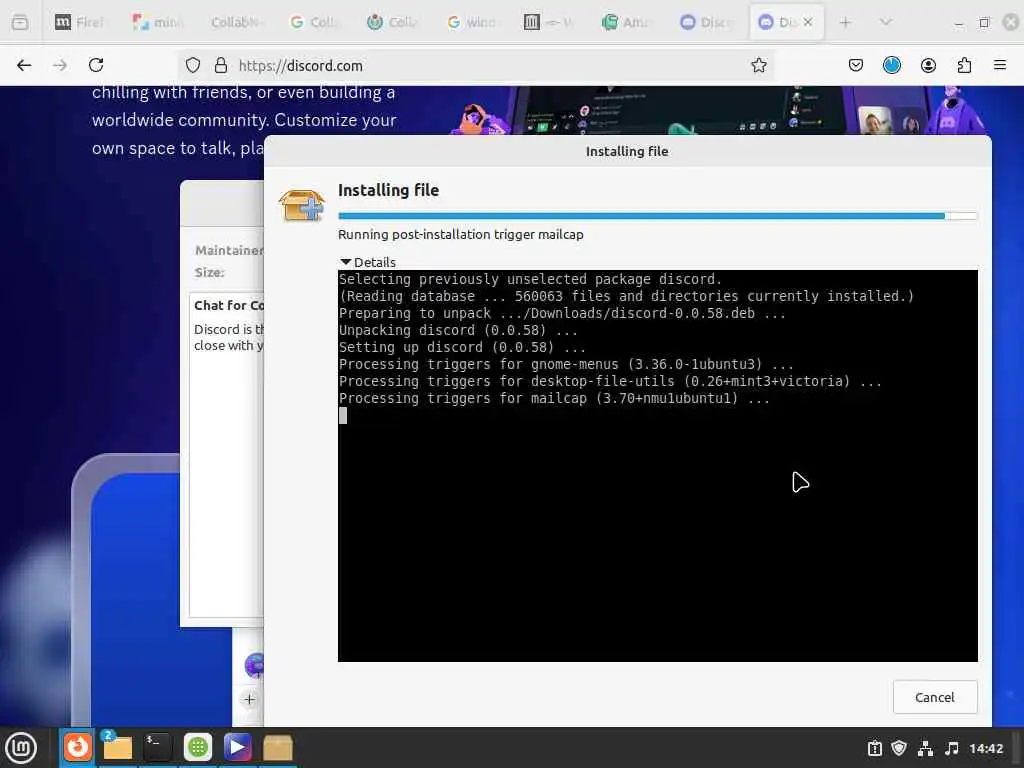Image resolution: width=1024 pixels, height=768 pixels.
Task: Click the blue round toolbar extension icon
Action: pyautogui.click(x=891, y=65)
